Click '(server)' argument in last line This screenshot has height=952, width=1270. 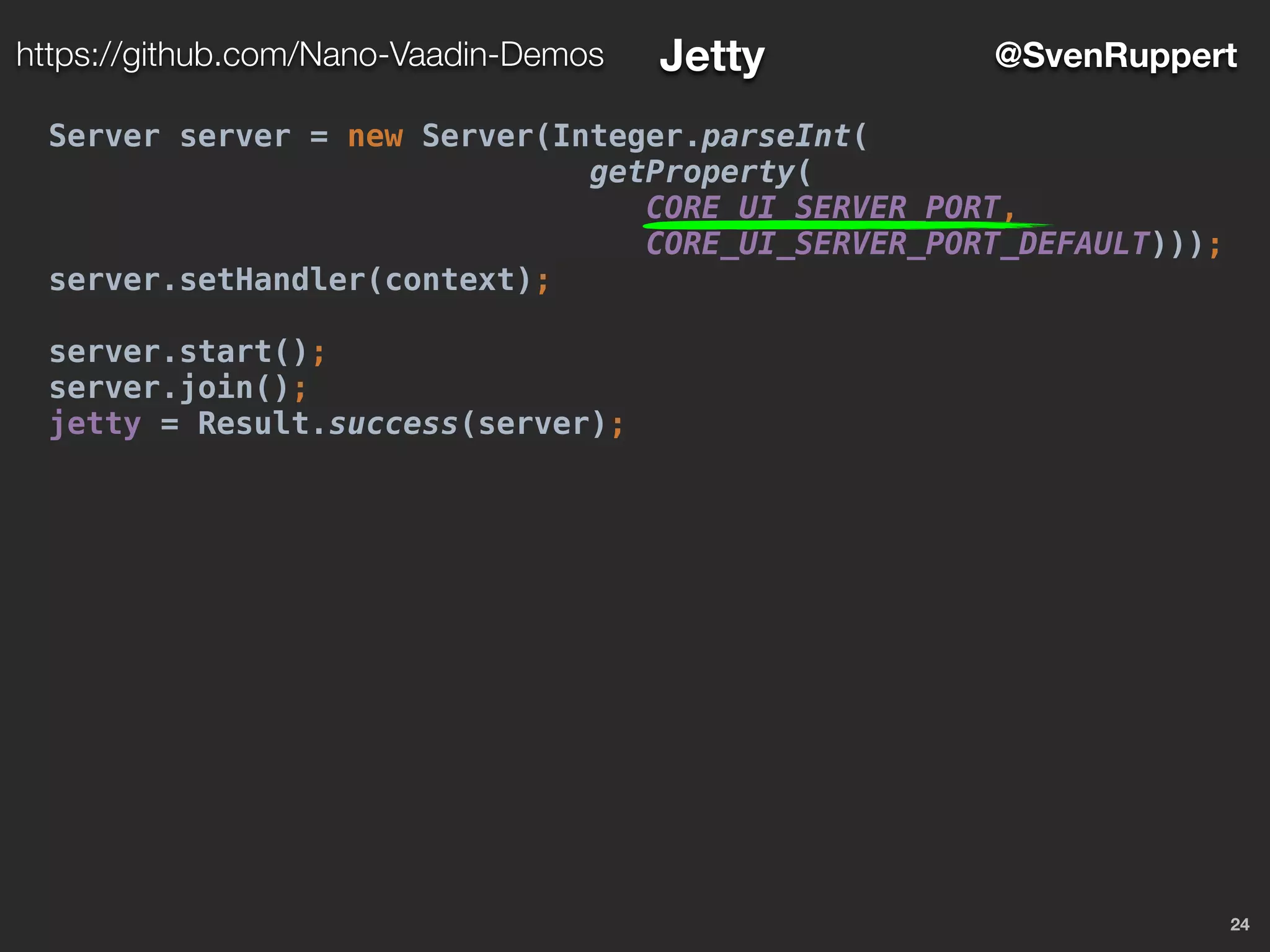[533, 423]
